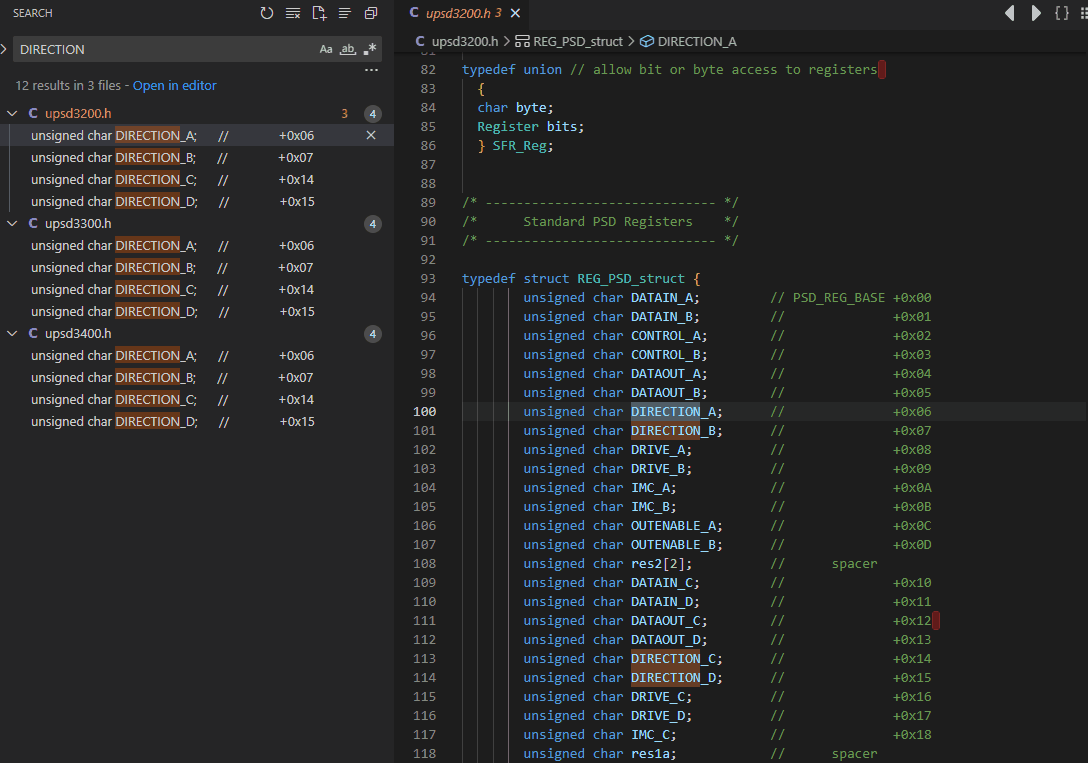Click the DIRECTION search input field
Image resolution: width=1088 pixels, height=763 pixels.
[167, 49]
